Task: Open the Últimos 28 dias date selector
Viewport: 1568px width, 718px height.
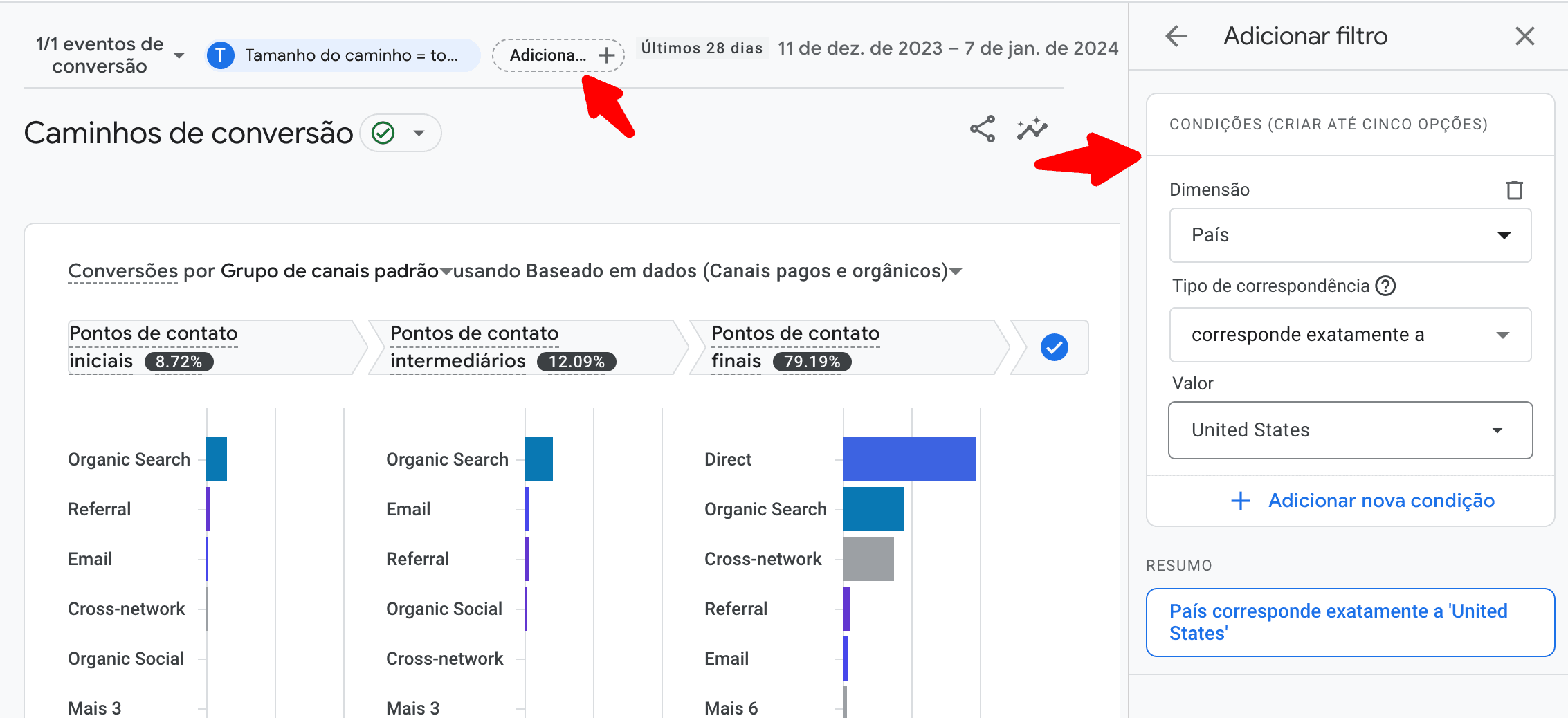Action: (x=702, y=48)
